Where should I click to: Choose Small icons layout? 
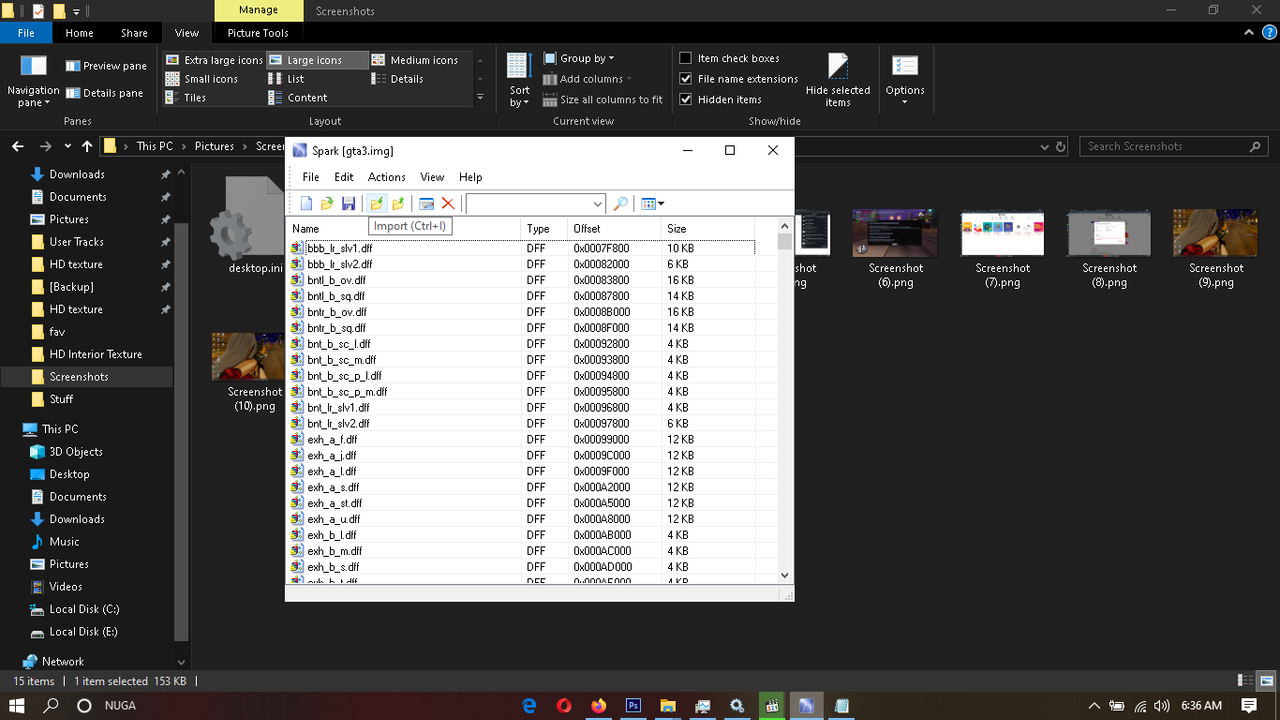tap(203, 79)
